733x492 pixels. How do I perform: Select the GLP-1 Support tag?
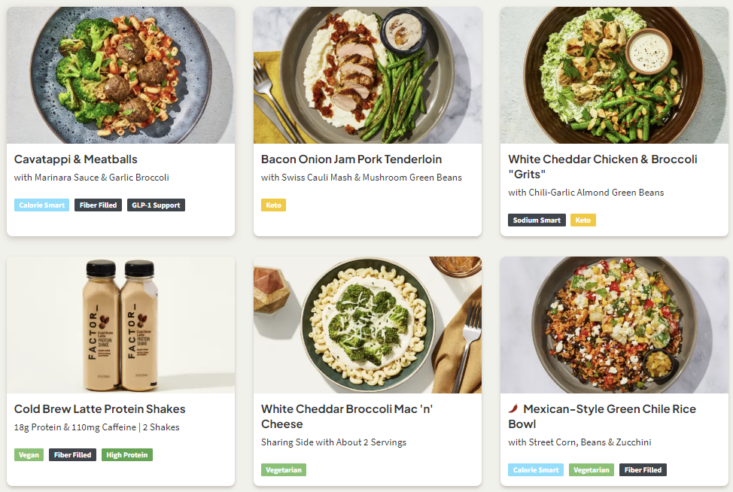pos(156,205)
